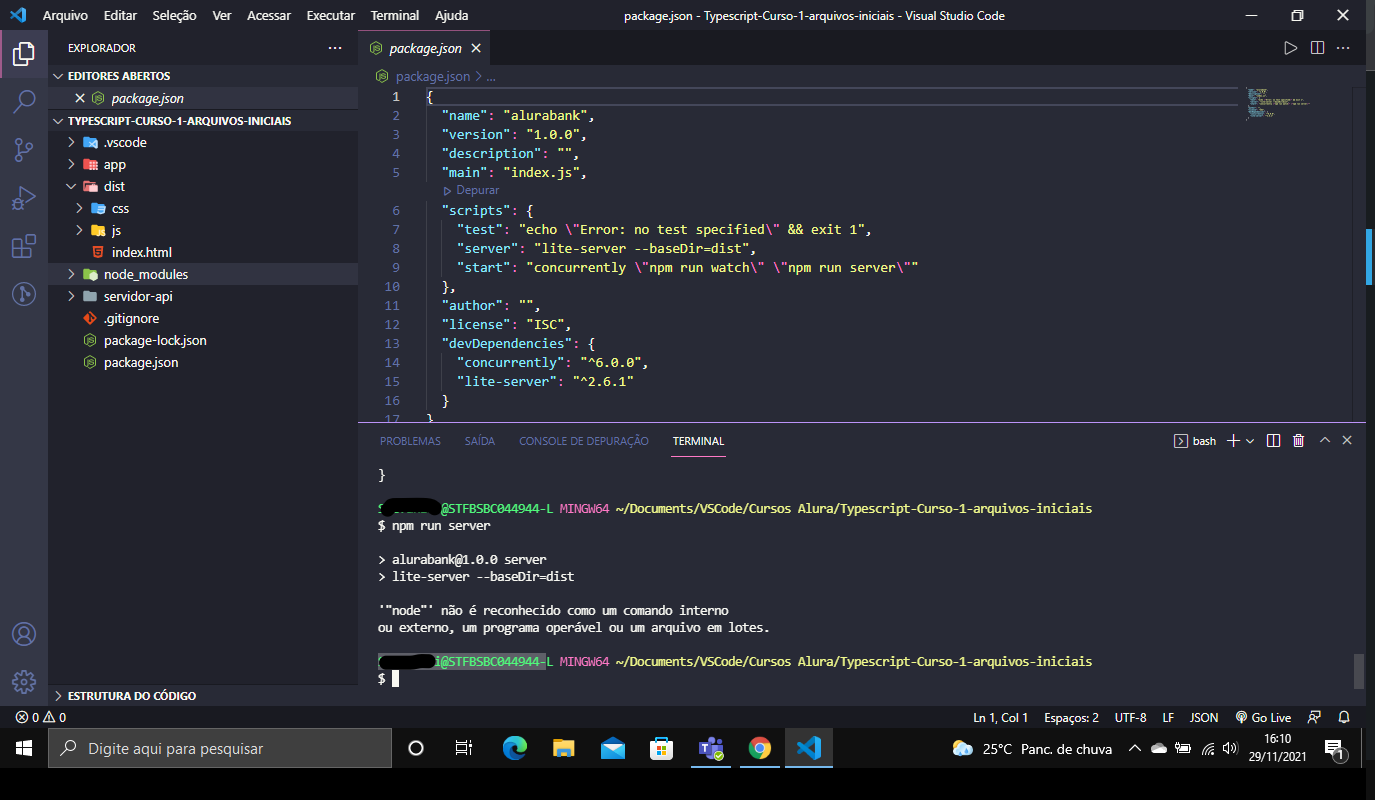Open the Arquivo menu

click(65, 16)
